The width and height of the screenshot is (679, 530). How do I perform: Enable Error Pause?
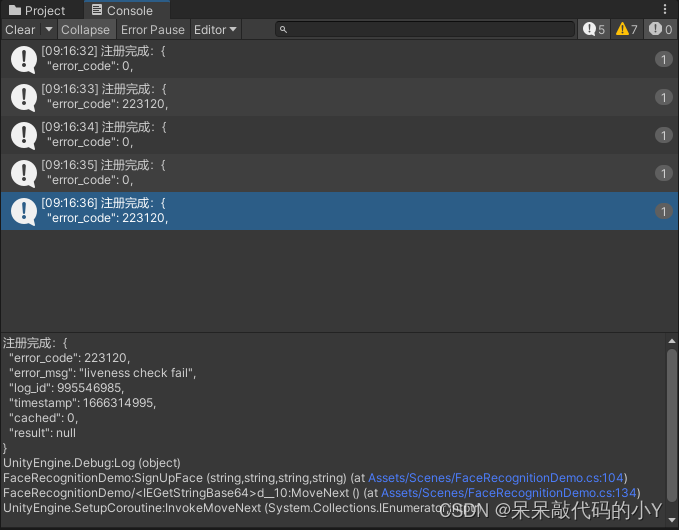click(x=153, y=30)
